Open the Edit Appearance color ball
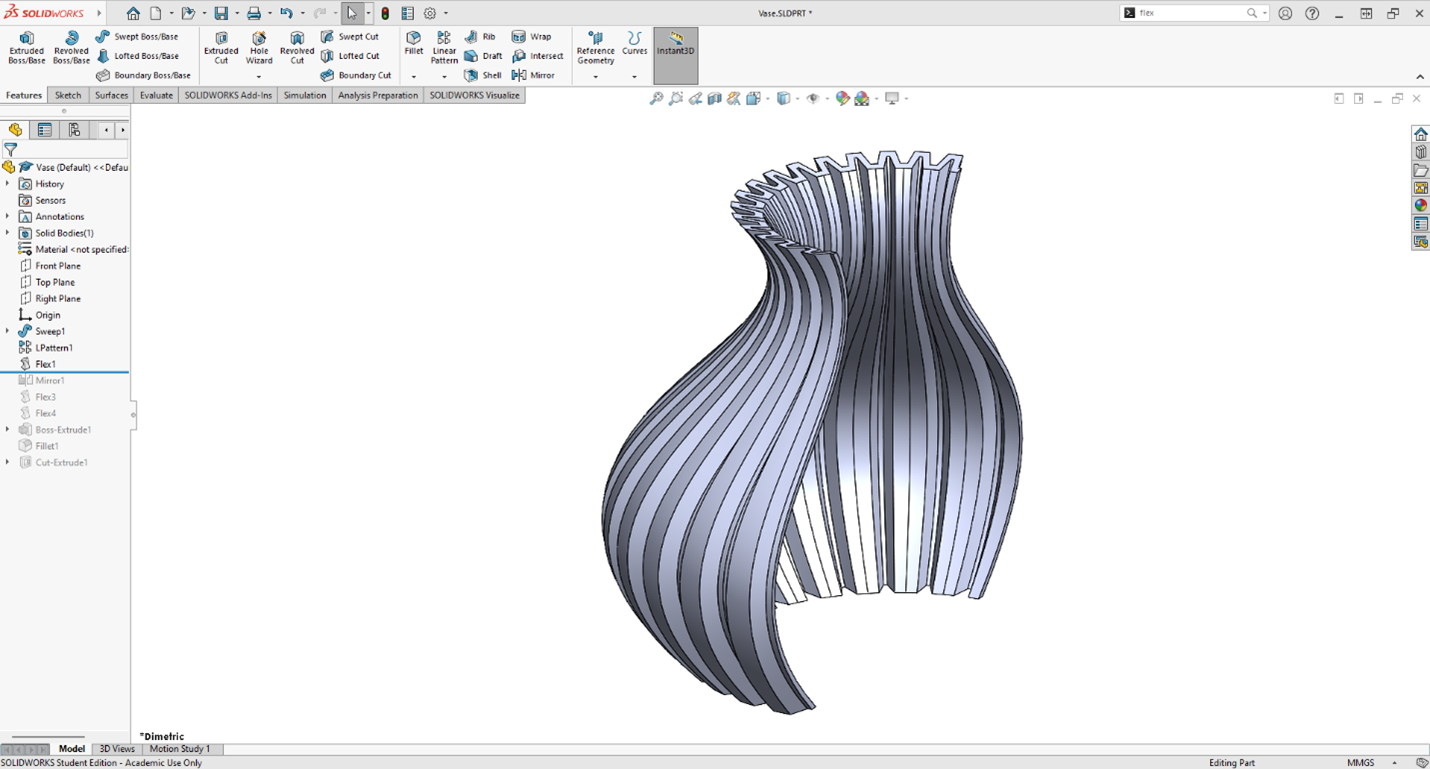This screenshot has width=1430, height=769. [x=842, y=98]
